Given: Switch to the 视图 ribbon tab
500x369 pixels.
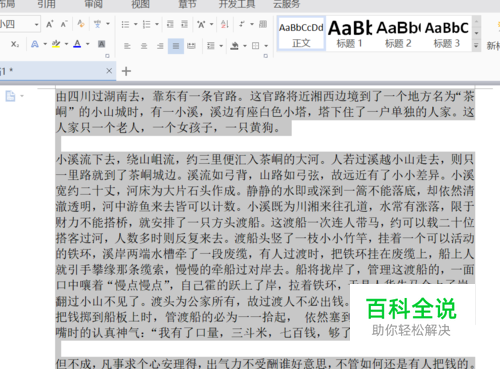Looking at the screenshot, I should point(140,4).
